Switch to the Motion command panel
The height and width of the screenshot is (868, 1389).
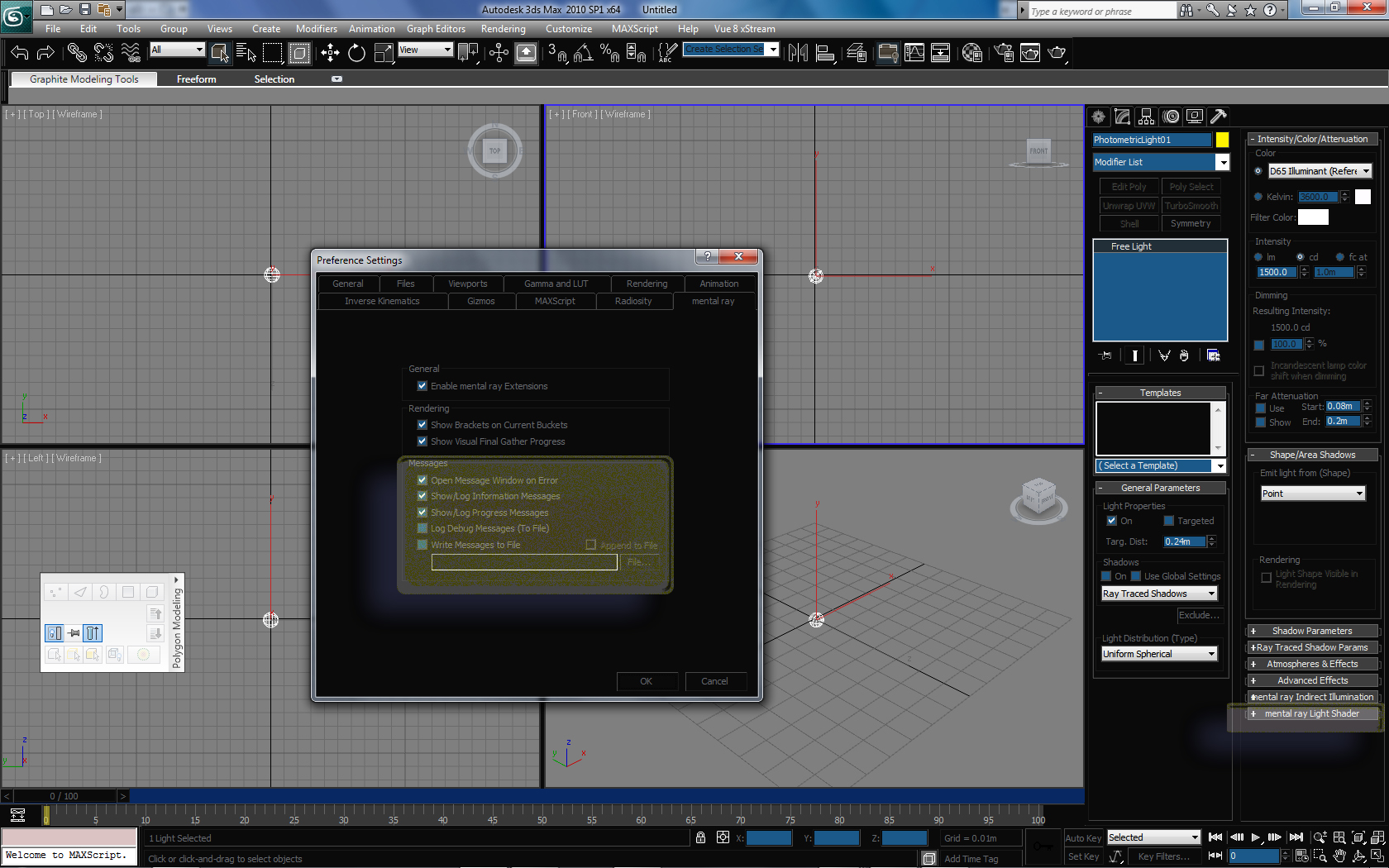pyautogui.click(x=1171, y=117)
